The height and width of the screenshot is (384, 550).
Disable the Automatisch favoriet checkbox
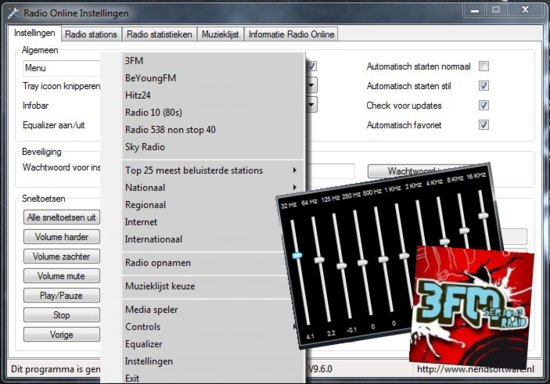tap(484, 125)
